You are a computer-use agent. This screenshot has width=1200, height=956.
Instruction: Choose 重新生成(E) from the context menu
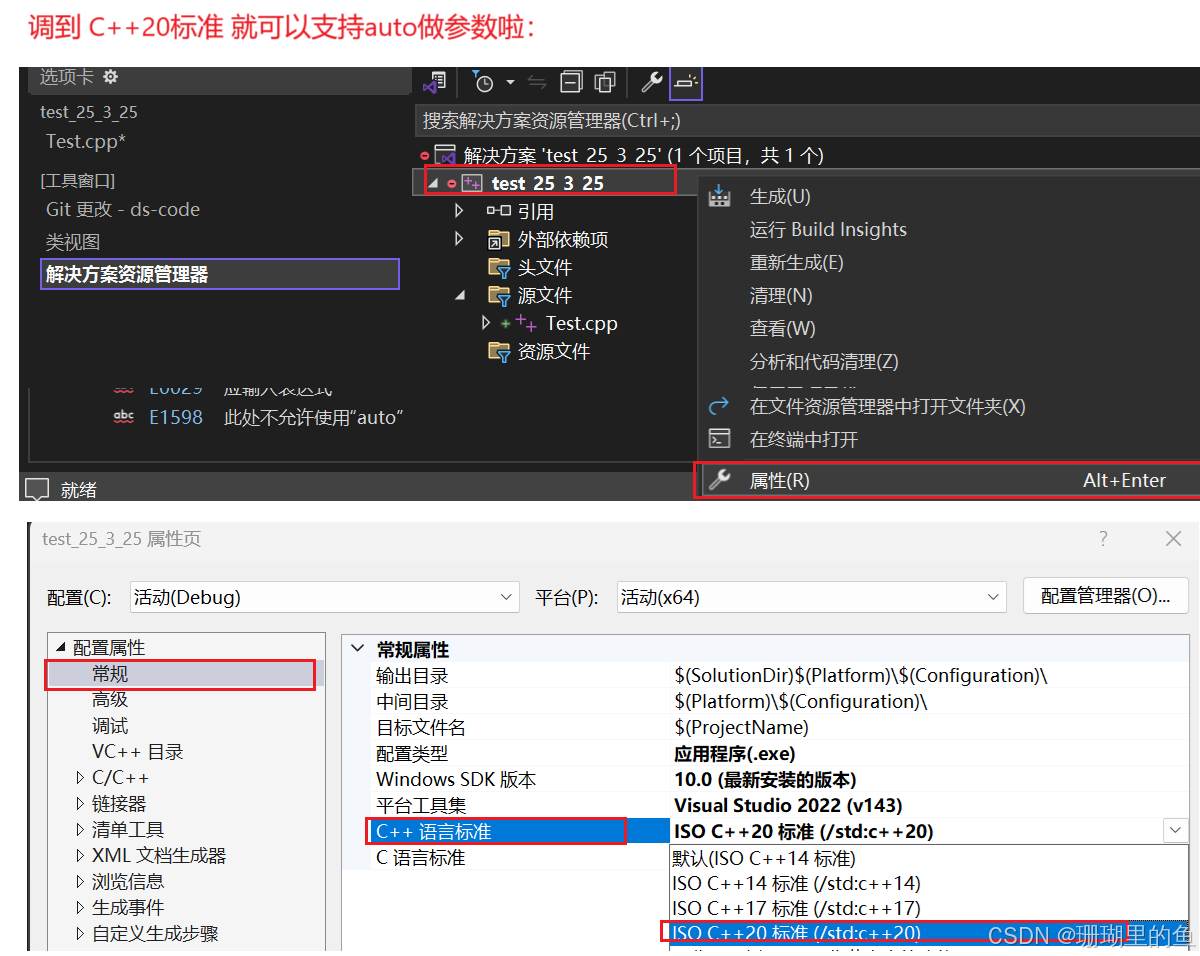click(797, 262)
